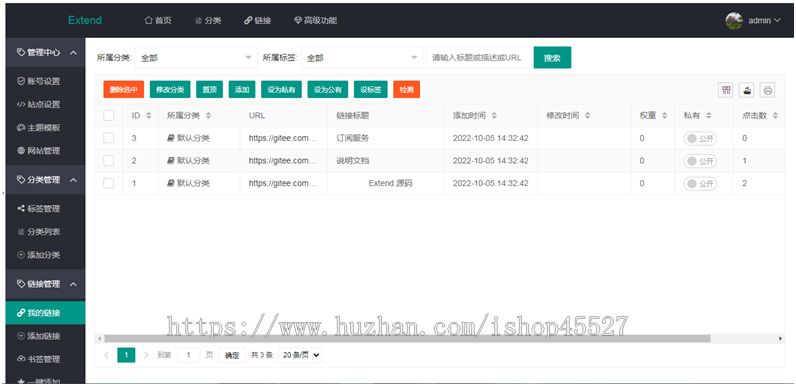
Task: Collapse the 分类管理 sidebar group
Action: 46,180
